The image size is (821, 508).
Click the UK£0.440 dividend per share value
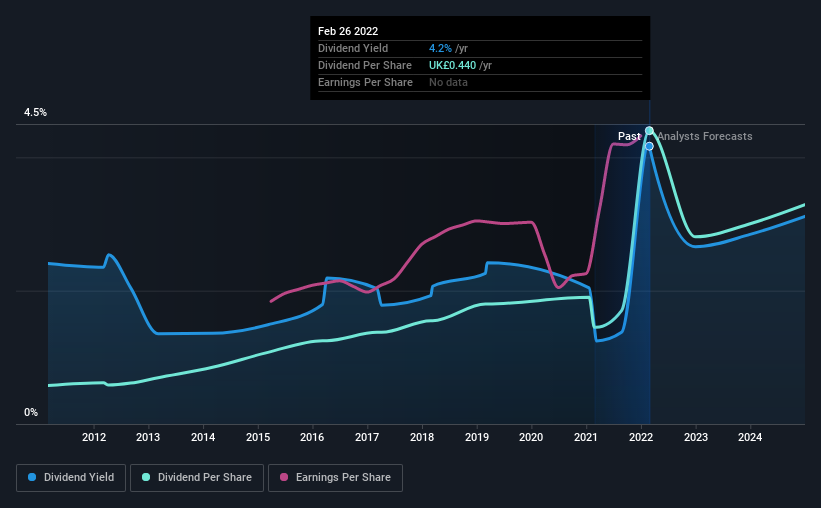pos(452,65)
